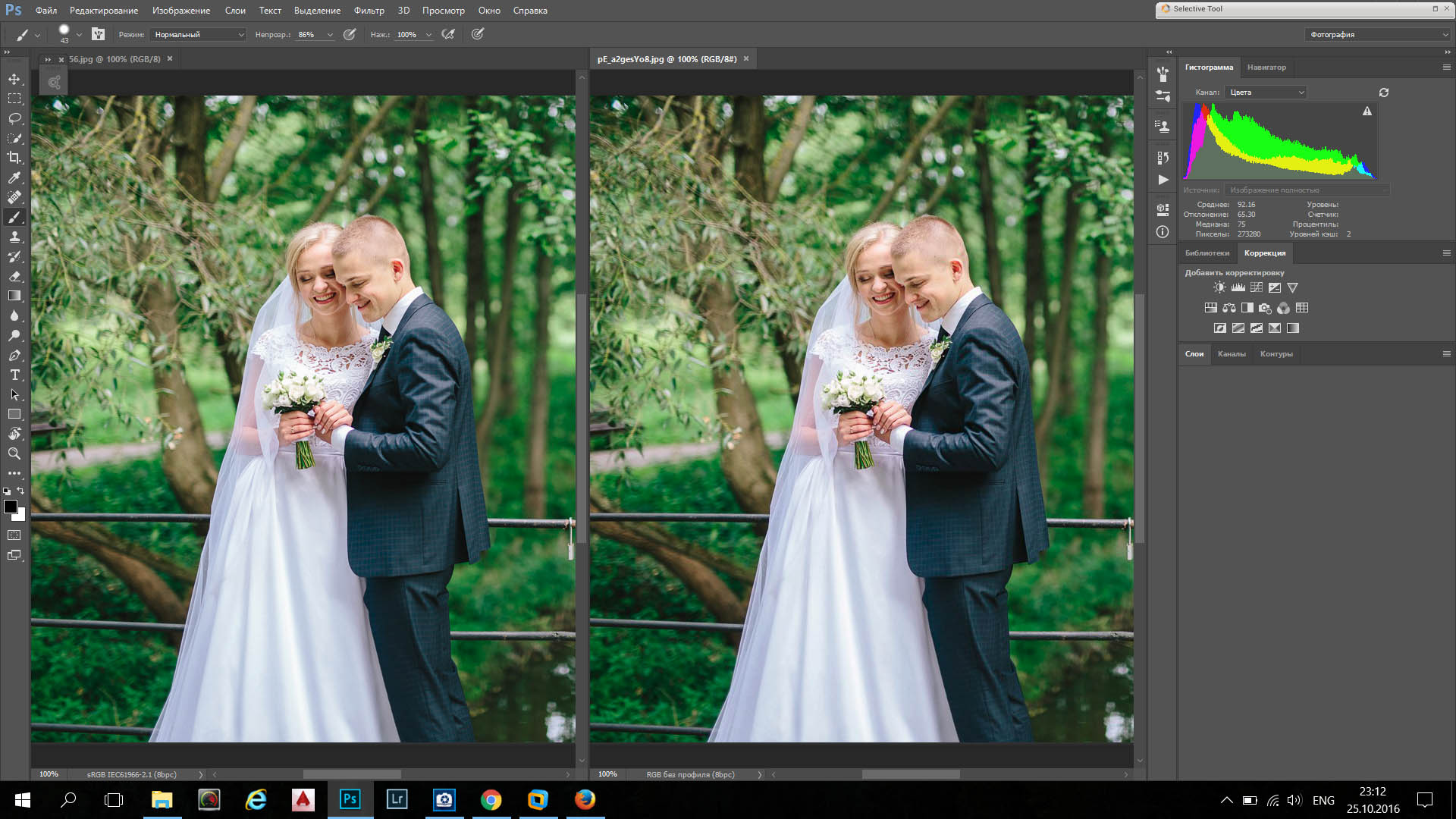This screenshot has height=819, width=1456.
Task: Switch to the Каналы tab
Action: (x=1231, y=354)
